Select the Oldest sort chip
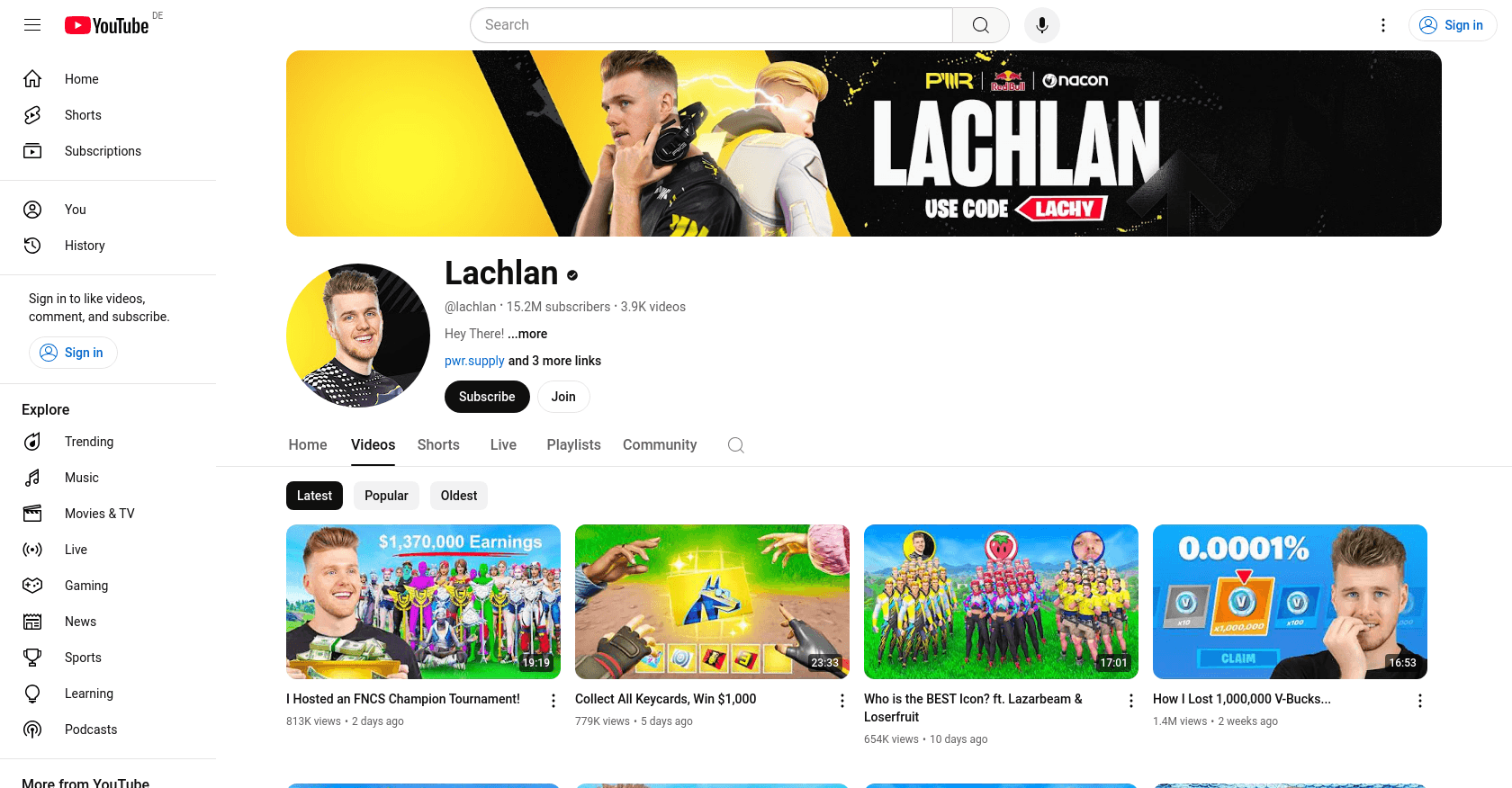Screen dimensions: 1512x788 [x=459, y=496]
